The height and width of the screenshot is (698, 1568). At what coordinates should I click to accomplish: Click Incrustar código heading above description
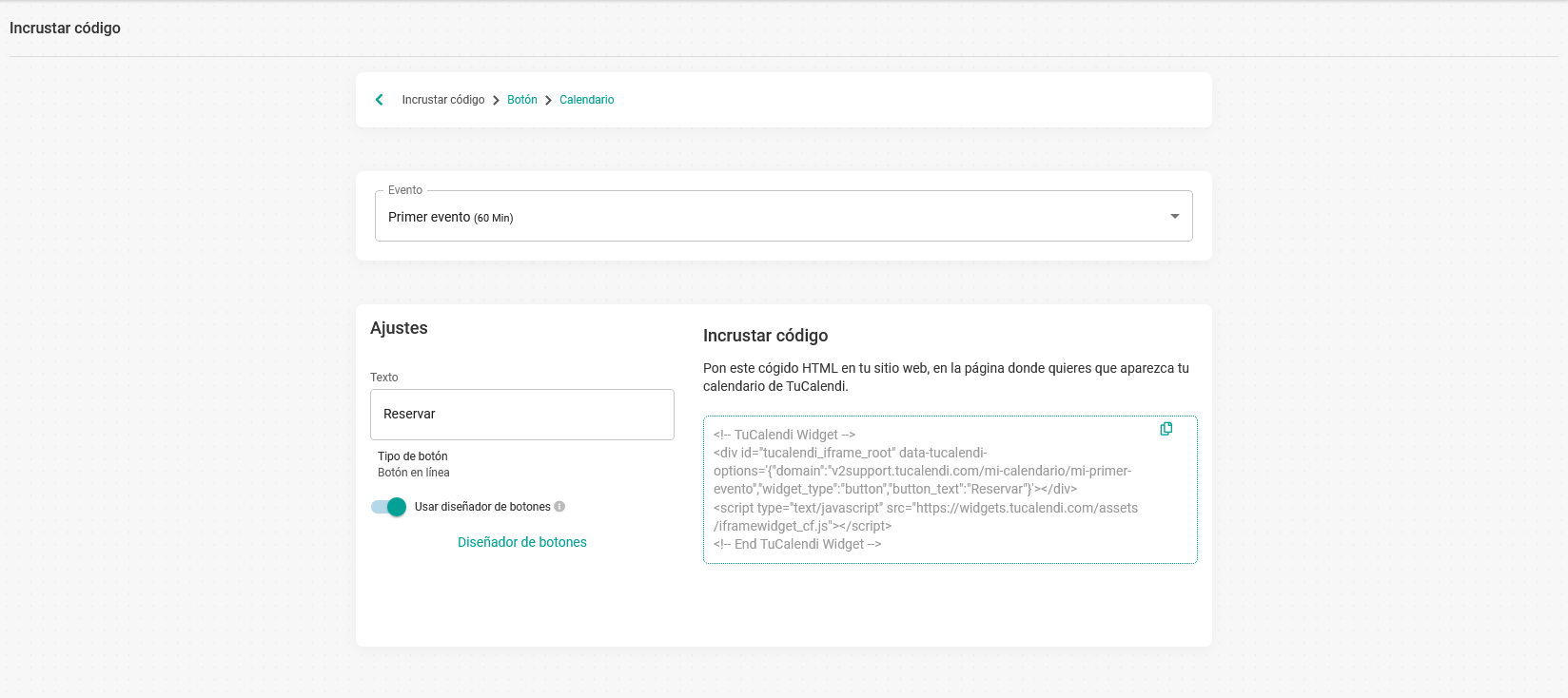(766, 336)
